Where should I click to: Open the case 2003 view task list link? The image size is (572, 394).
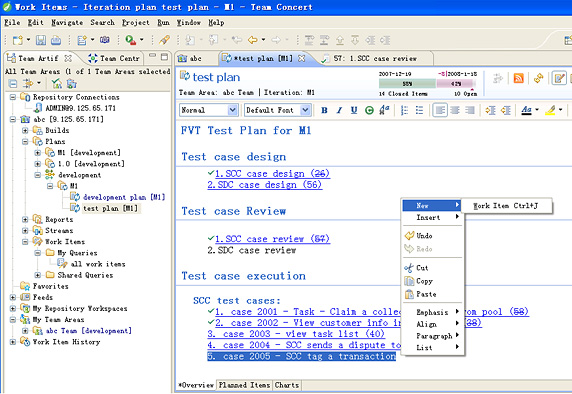pos(296,334)
